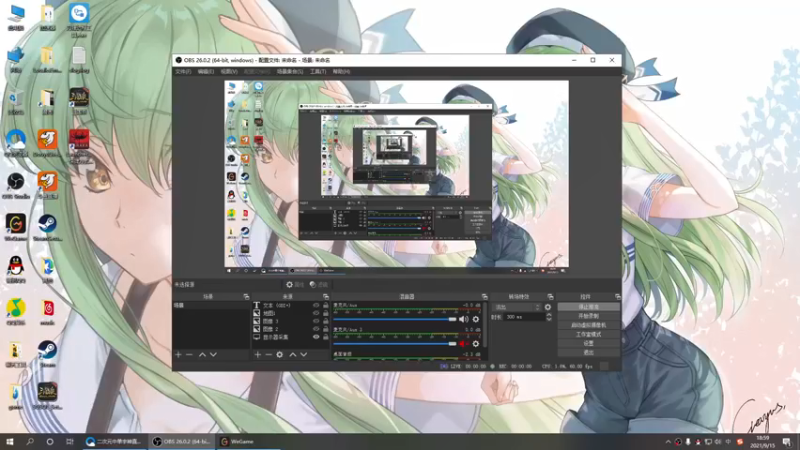
Task: Select the scene entry in scenes list
Action: point(211,305)
